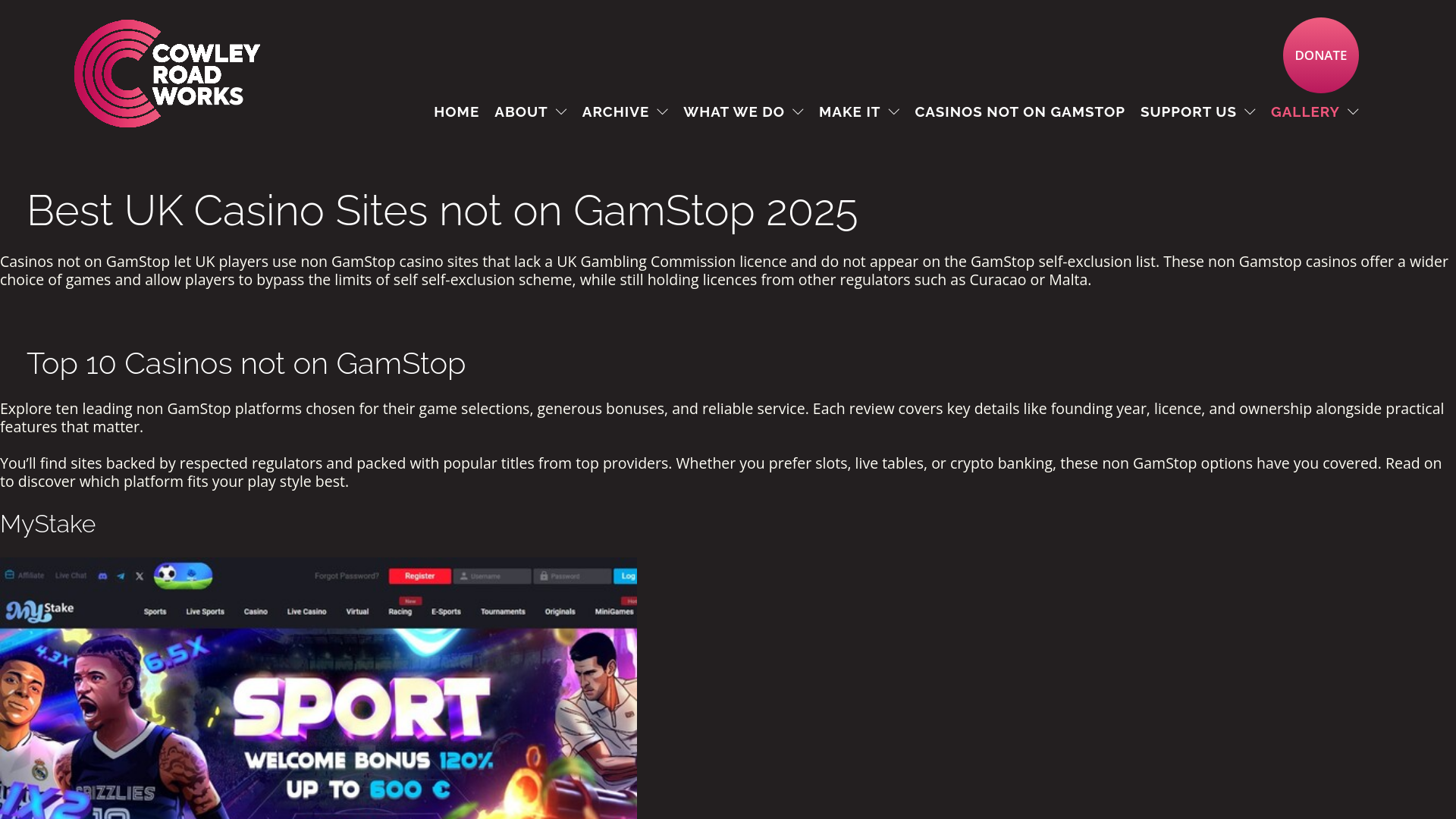1456x819 pixels.
Task: Expand the About dropdown chevron
Action: (x=561, y=112)
